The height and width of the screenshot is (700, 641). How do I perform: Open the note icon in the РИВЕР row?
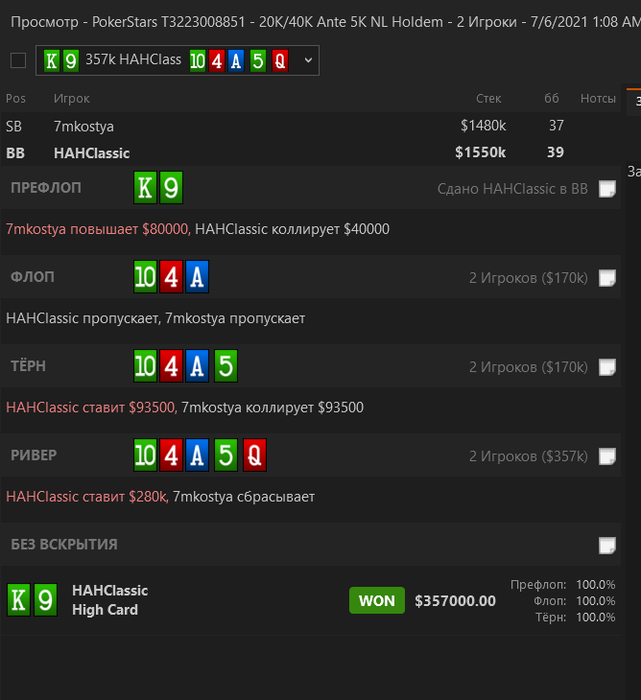[607, 456]
